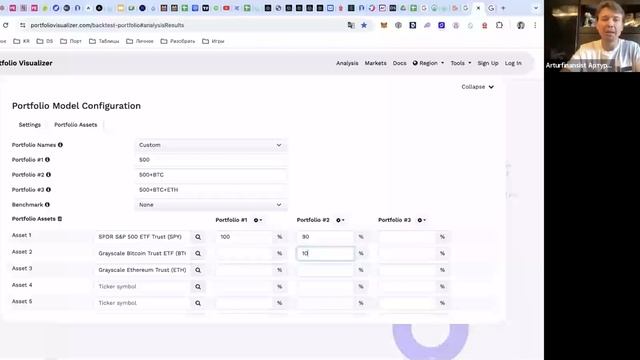The width and height of the screenshot is (640, 360).
Task: Open the Portfolio #1 gear menu
Action: (x=258, y=220)
